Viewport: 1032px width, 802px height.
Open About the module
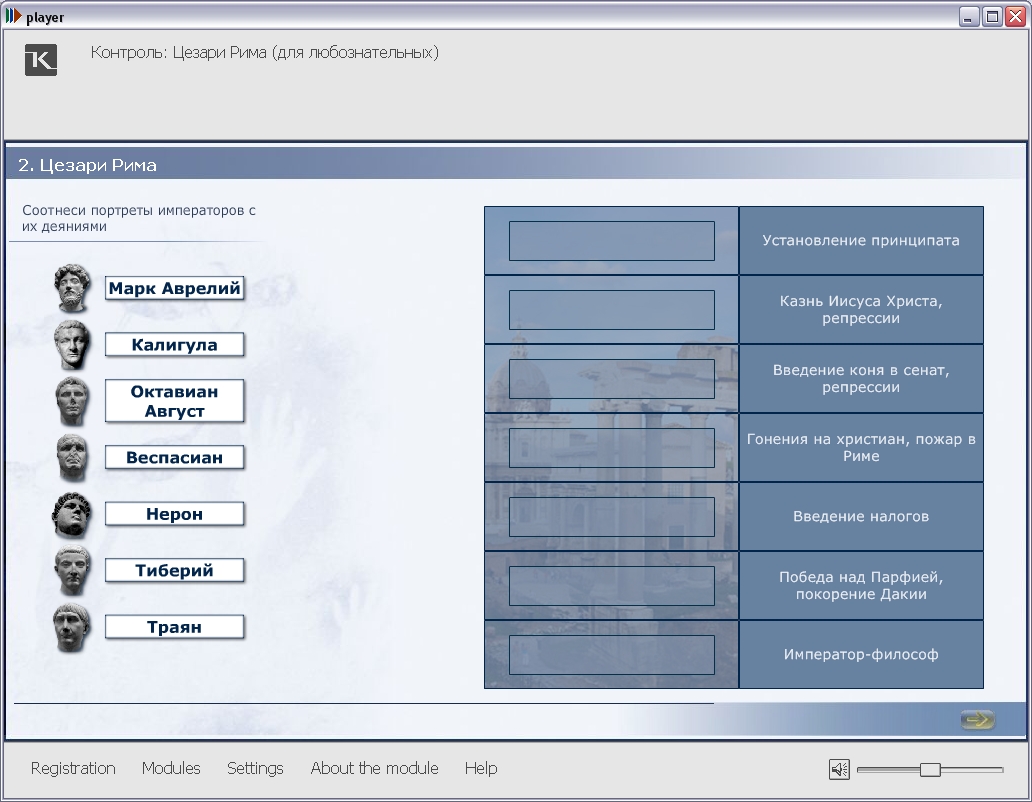click(x=374, y=768)
